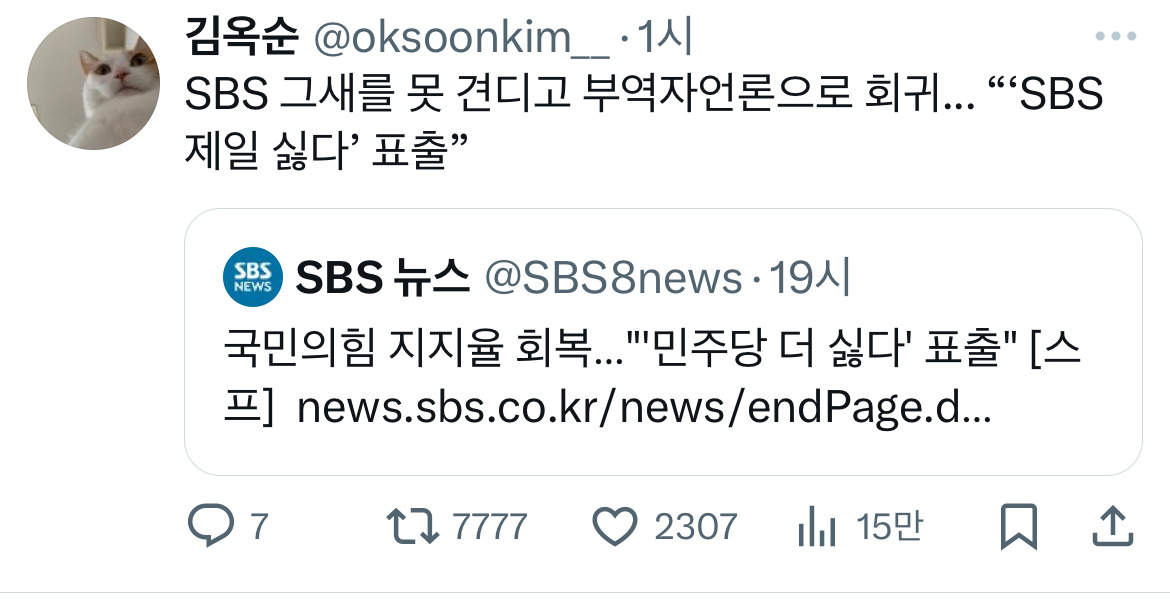Open 김옥순 display name profile
The width and height of the screenshot is (1170, 610).
pos(242,37)
